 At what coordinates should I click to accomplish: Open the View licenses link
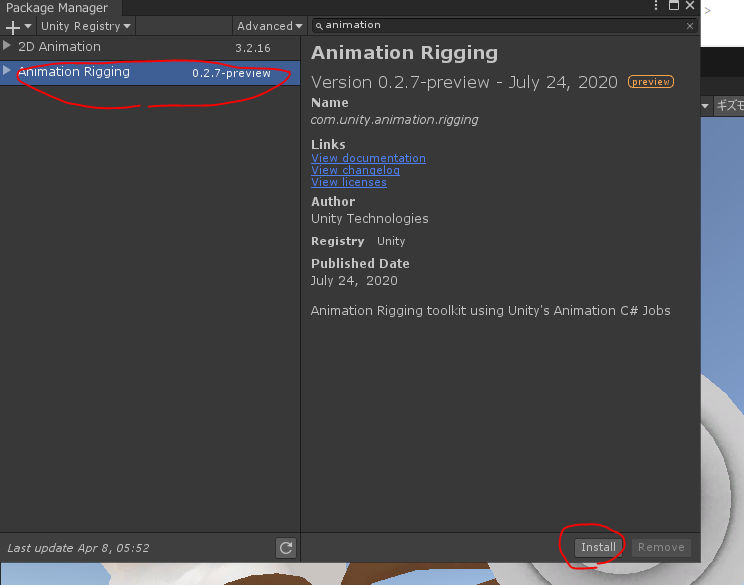[348, 182]
